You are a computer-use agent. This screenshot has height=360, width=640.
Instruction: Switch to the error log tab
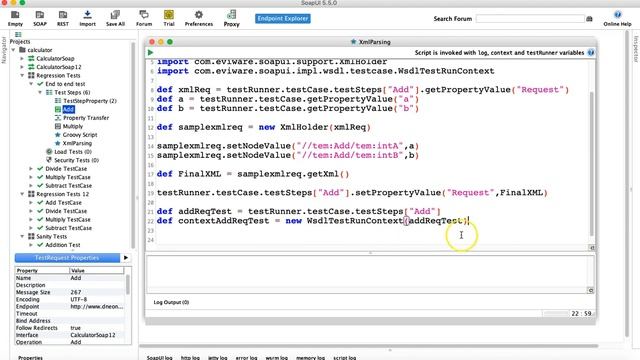[x=247, y=358]
